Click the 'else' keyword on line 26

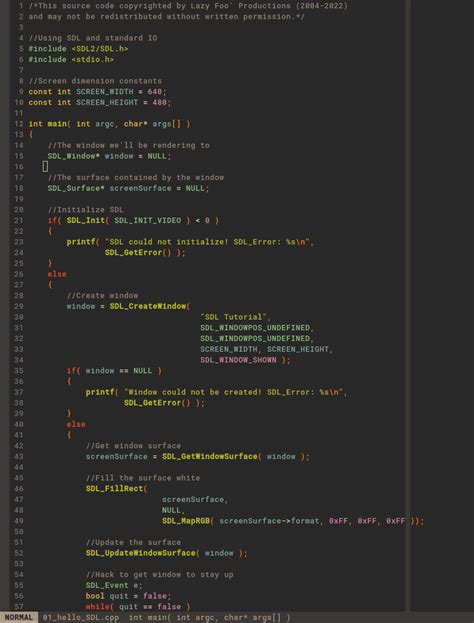pos(57,274)
